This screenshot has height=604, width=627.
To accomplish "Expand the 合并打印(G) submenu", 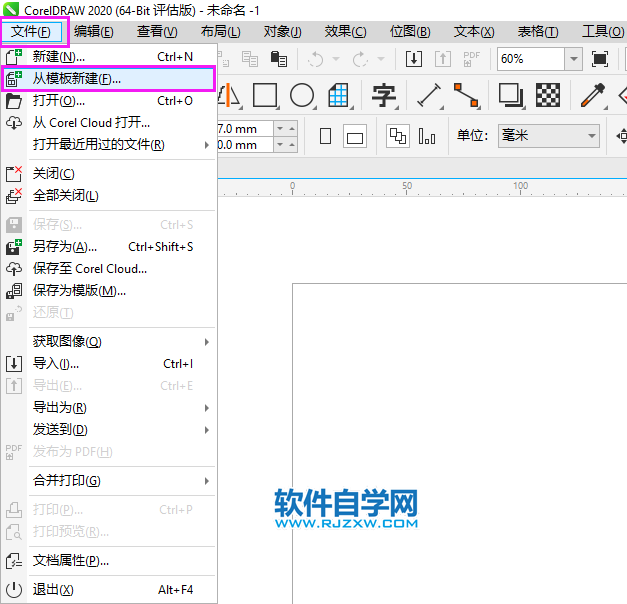I will click(x=109, y=480).
